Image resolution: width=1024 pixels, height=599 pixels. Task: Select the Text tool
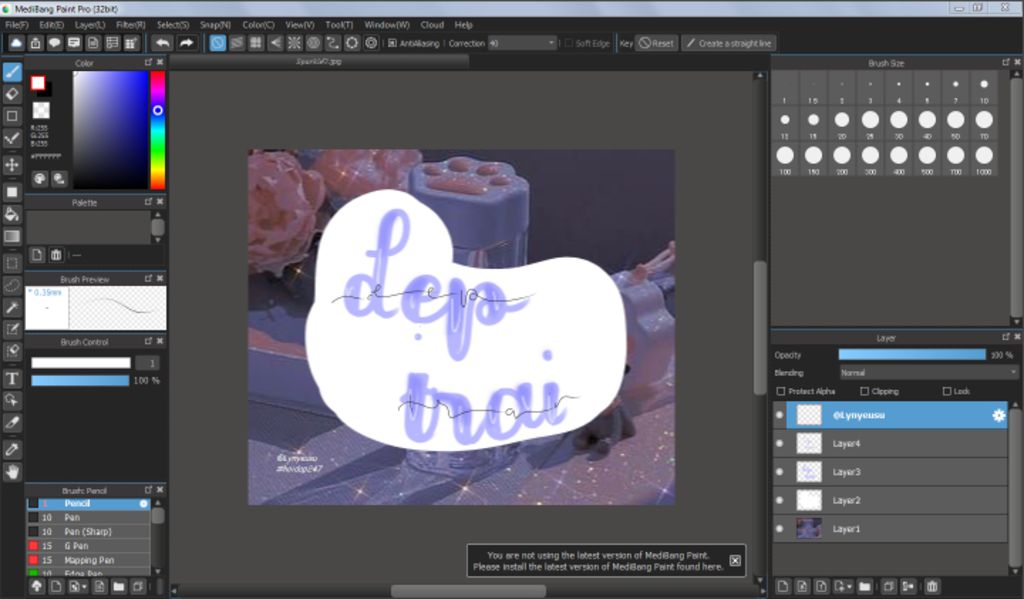click(12, 378)
